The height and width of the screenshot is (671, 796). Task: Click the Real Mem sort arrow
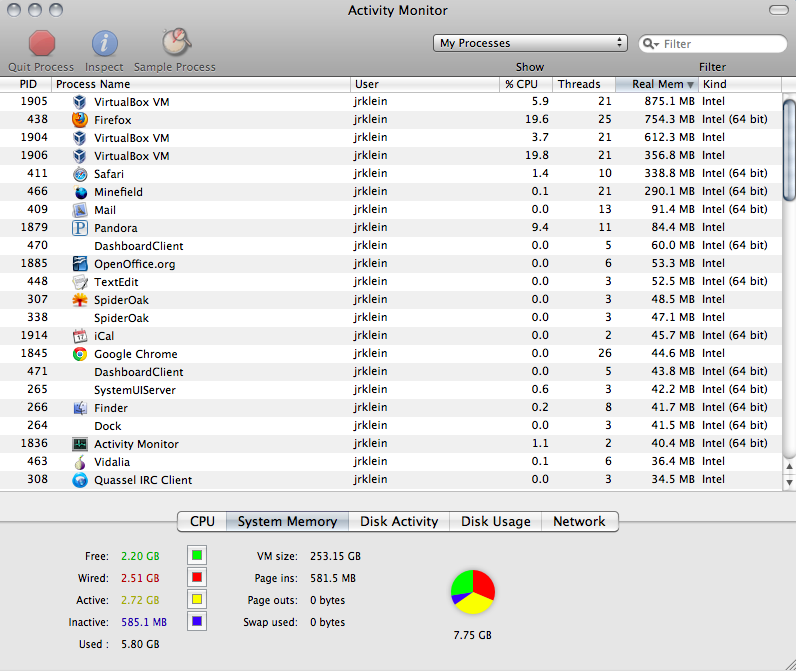click(x=690, y=85)
